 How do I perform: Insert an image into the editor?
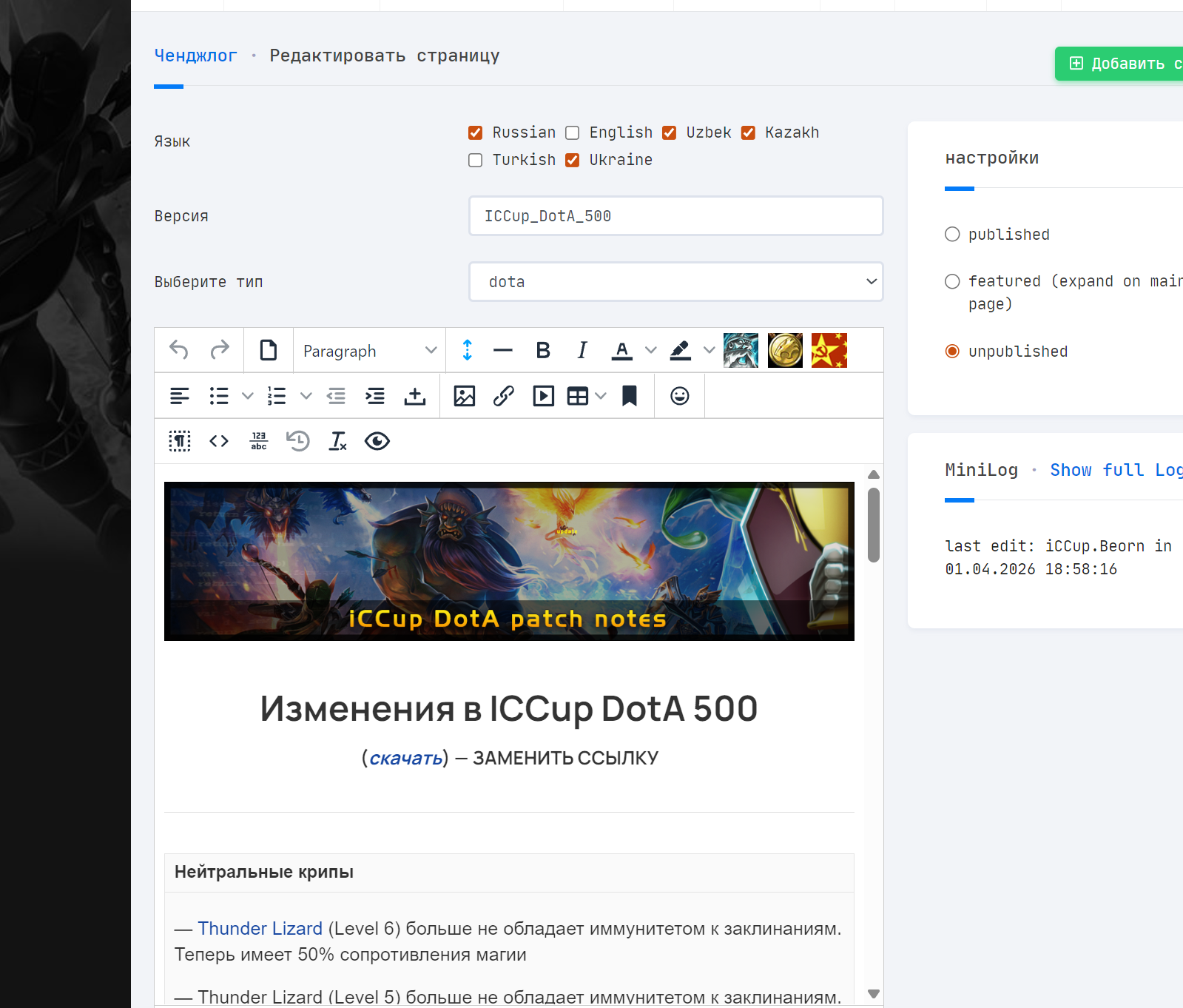tap(465, 396)
